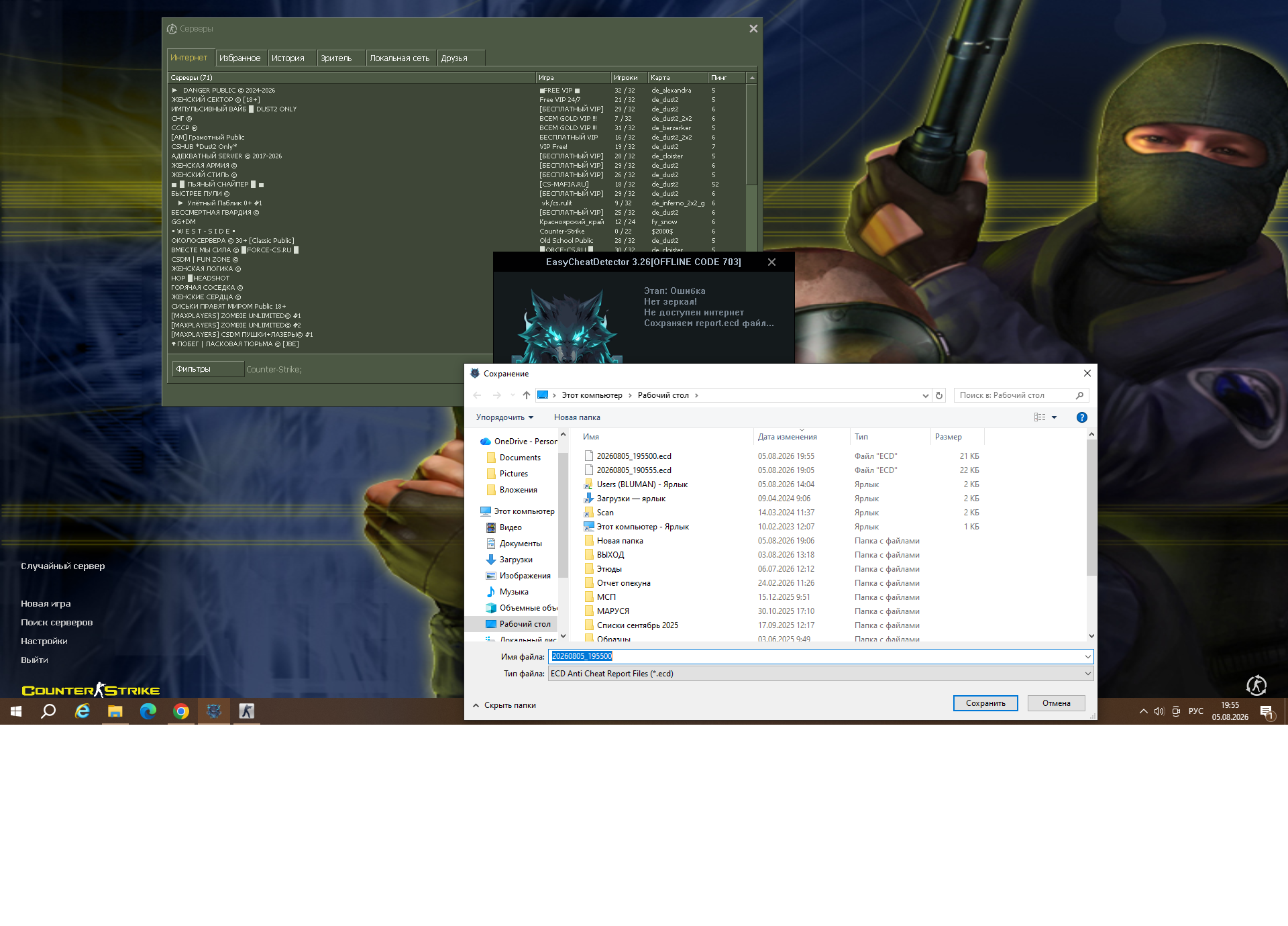This screenshot has width=1288, height=926.
Task: Open Google Chrome from taskbar
Action: [181, 711]
